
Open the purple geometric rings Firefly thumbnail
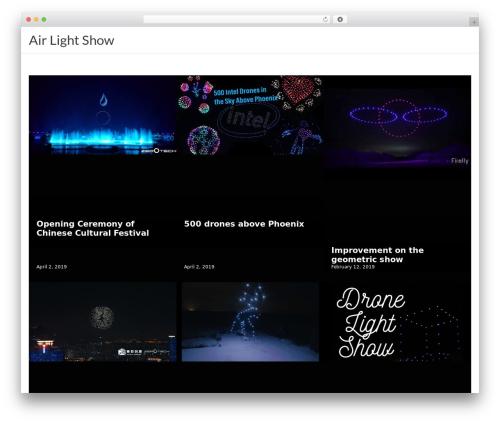click(397, 128)
